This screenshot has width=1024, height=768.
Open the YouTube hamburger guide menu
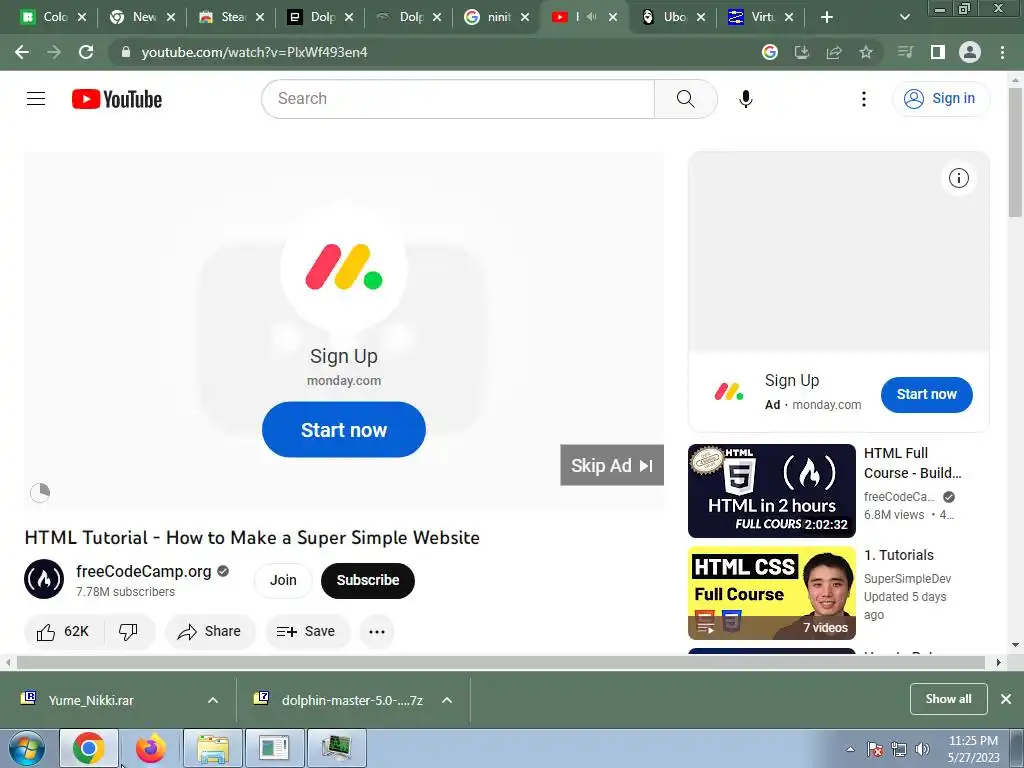(x=36, y=99)
